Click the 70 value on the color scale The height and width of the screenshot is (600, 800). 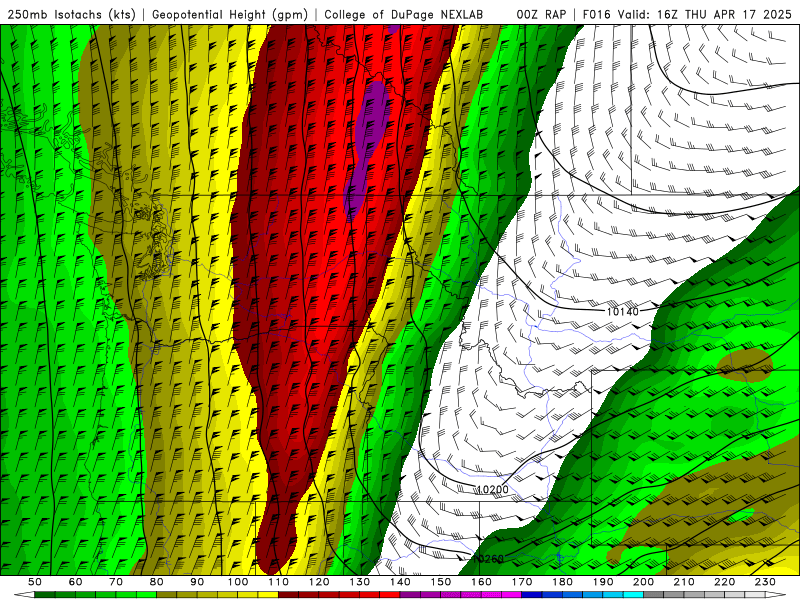click(x=116, y=582)
